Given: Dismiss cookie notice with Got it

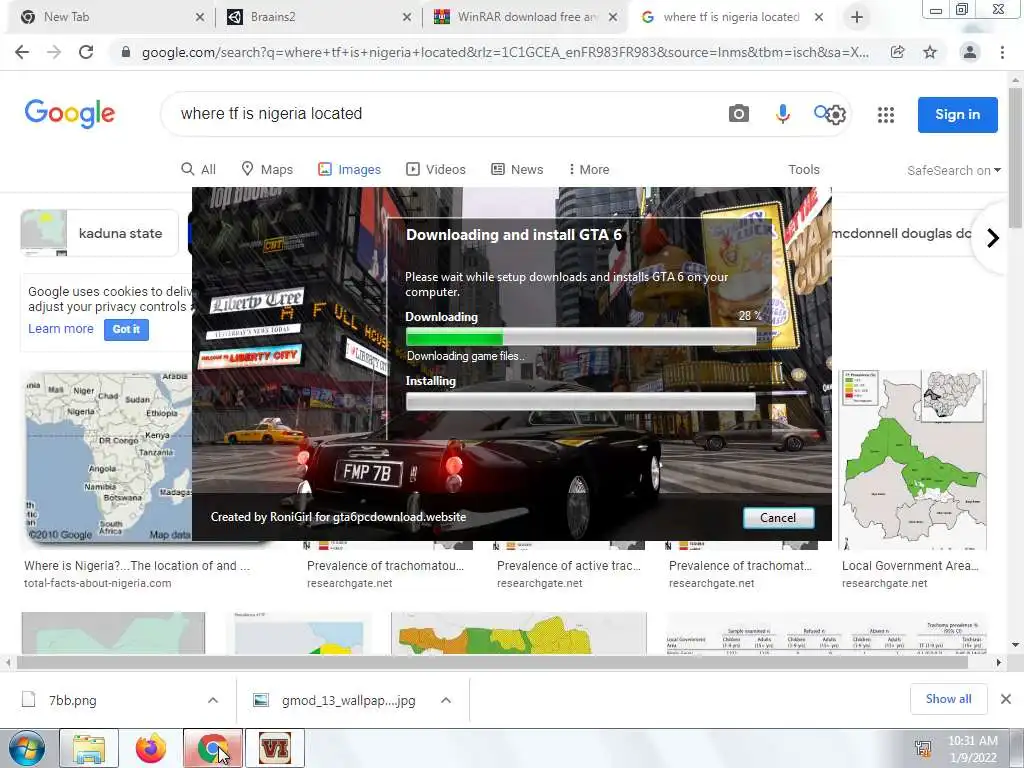Looking at the screenshot, I should click(x=126, y=329).
